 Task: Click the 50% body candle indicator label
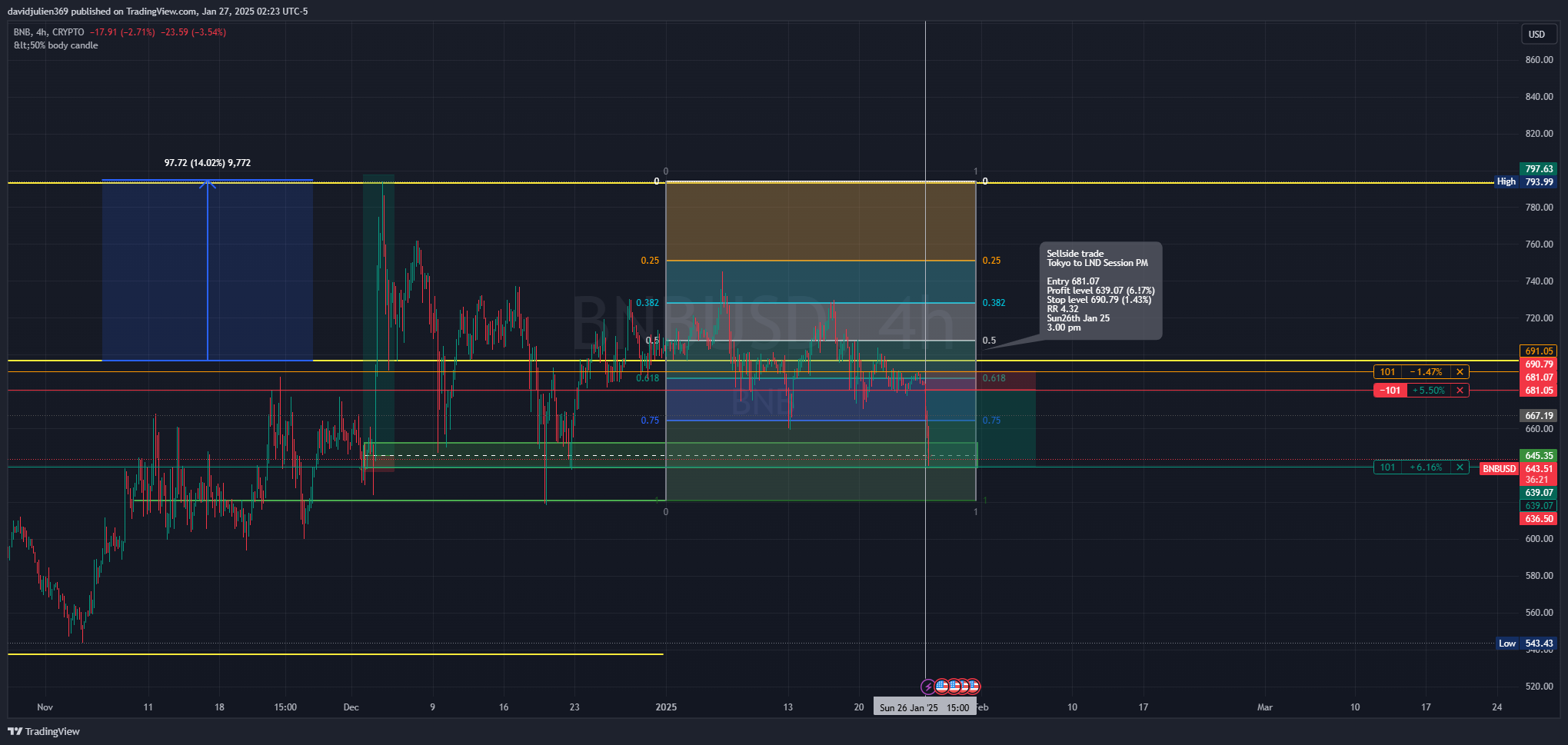point(56,45)
